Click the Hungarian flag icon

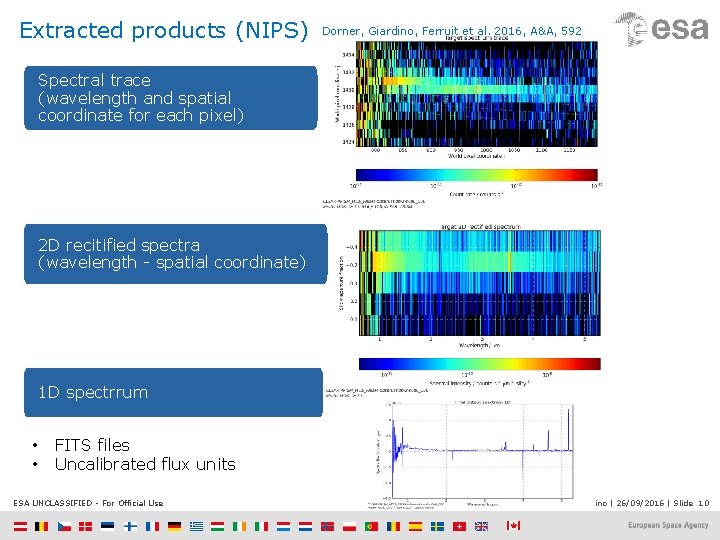click(x=218, y=526)
